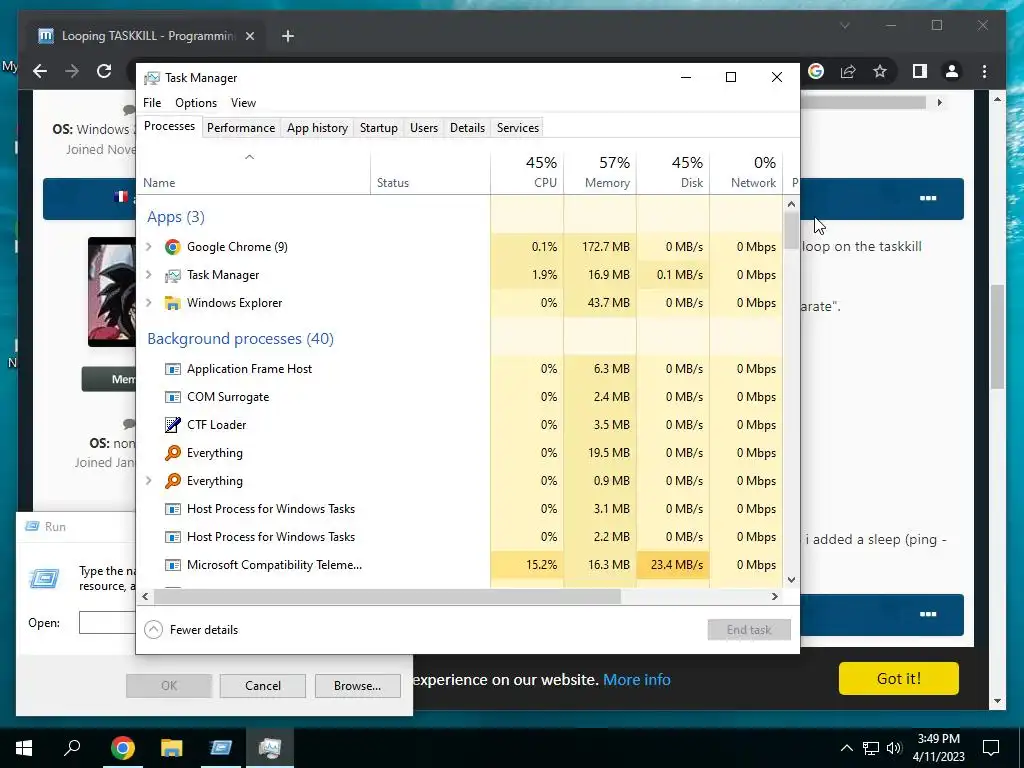Screen dimensions: 1024x768
Task: Click the CTF Loader pen icon
Action: coord(172,425)
